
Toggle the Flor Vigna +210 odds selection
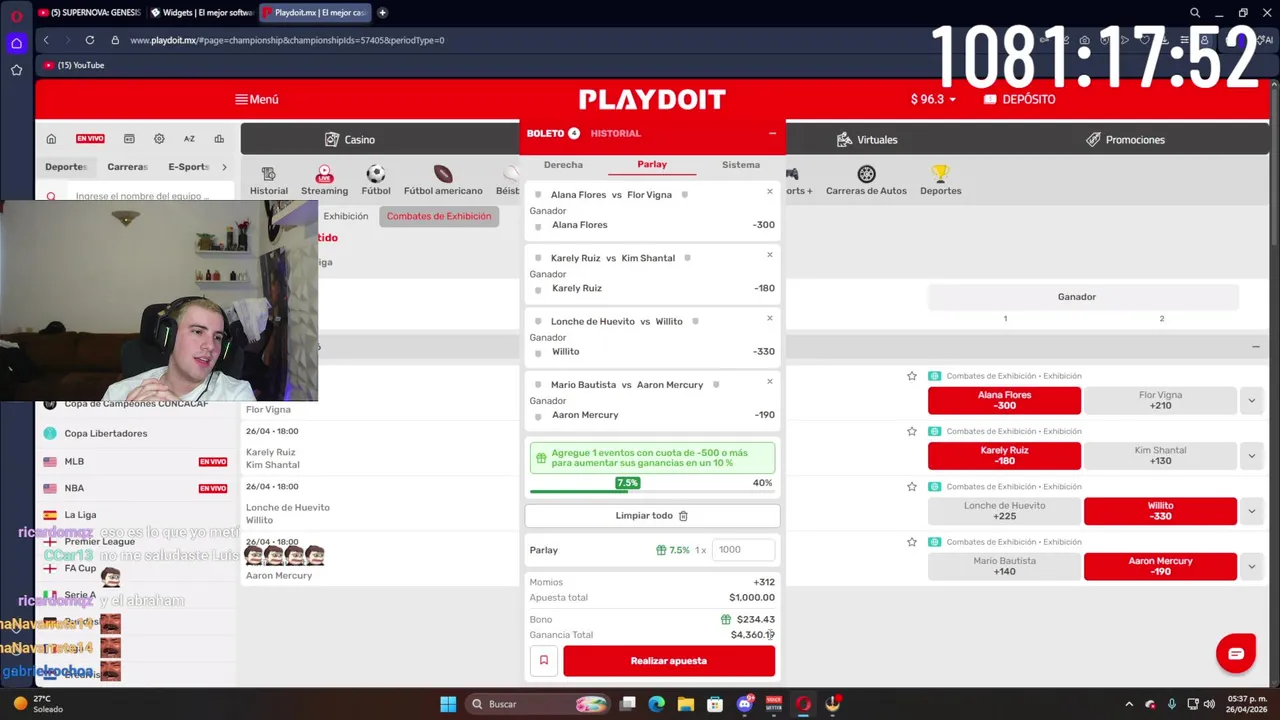point(1160,400)
